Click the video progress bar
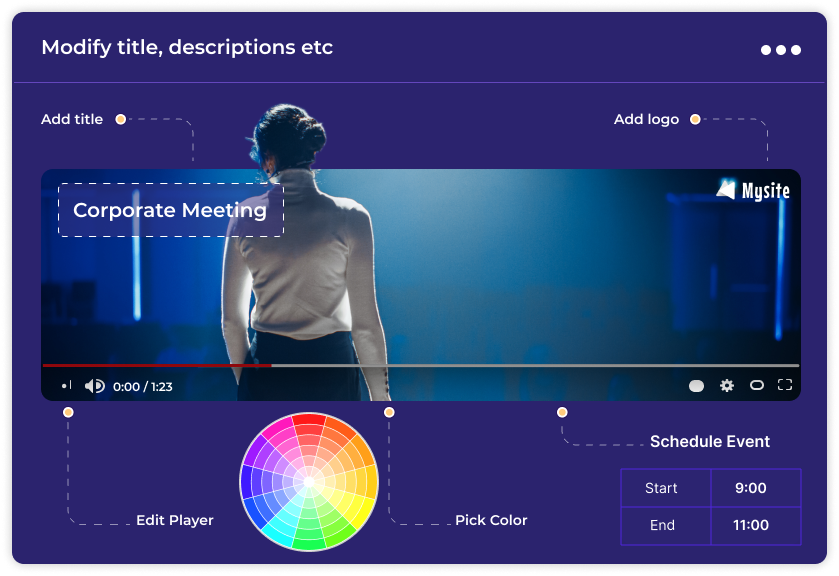 [x=420, y=366]
